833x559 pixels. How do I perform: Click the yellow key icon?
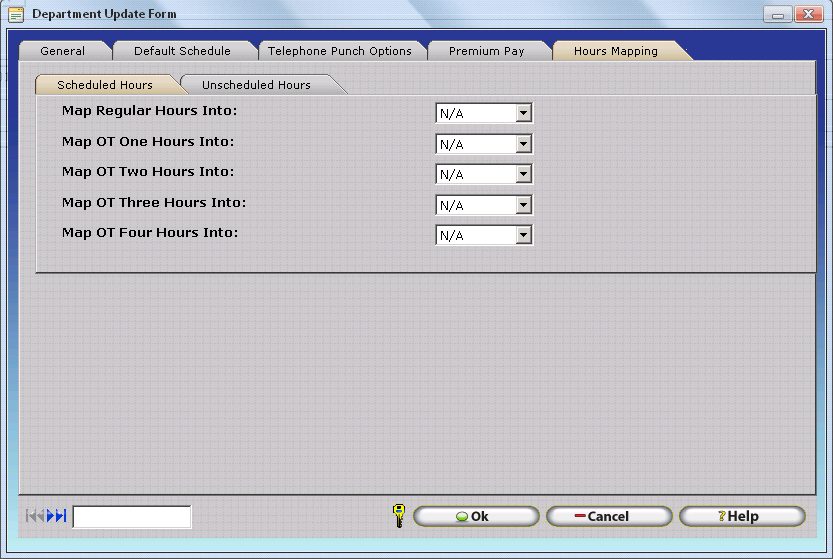click(x=398, y=516)
